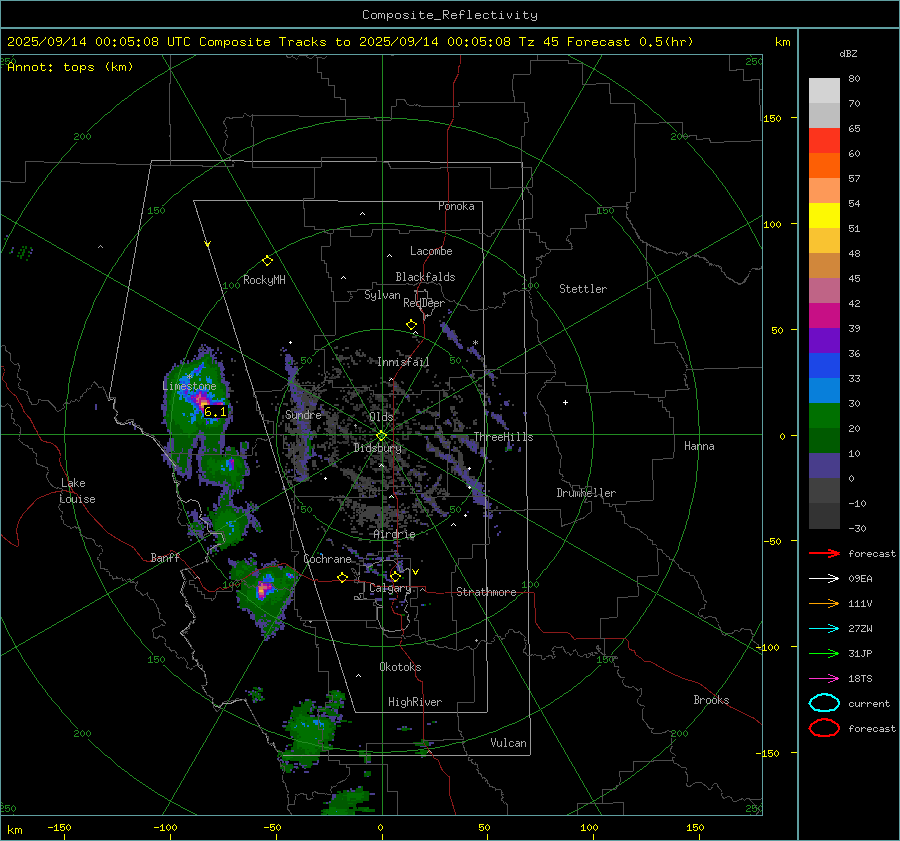Click the Lake Louise label
900x841 pixels.
77,491
